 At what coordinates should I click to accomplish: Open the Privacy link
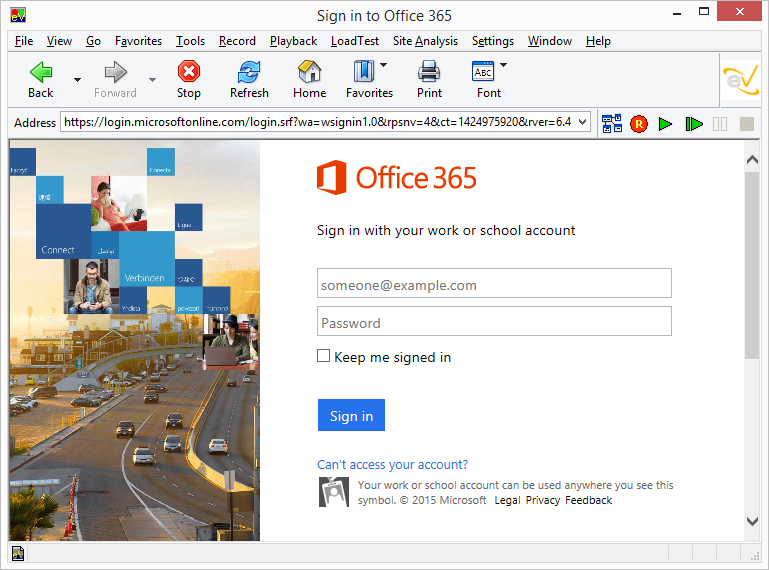coord(542,500)
